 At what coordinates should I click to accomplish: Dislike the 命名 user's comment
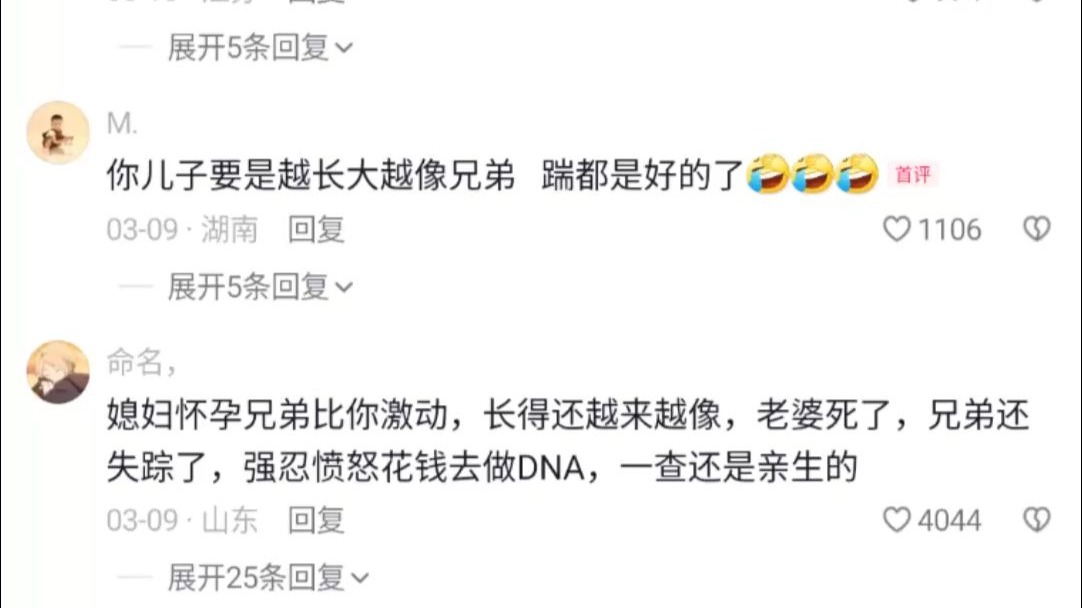pos(1036,520)
